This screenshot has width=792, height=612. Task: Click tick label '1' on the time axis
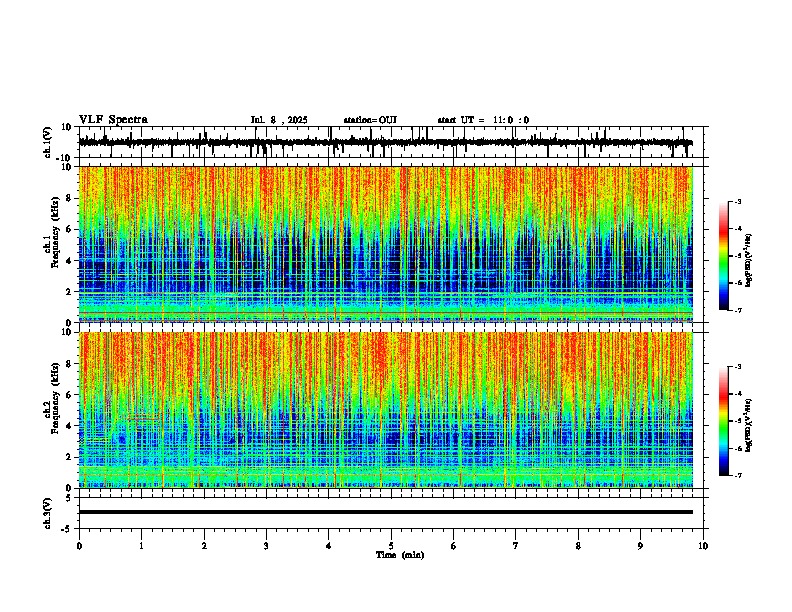coord(141,546)
